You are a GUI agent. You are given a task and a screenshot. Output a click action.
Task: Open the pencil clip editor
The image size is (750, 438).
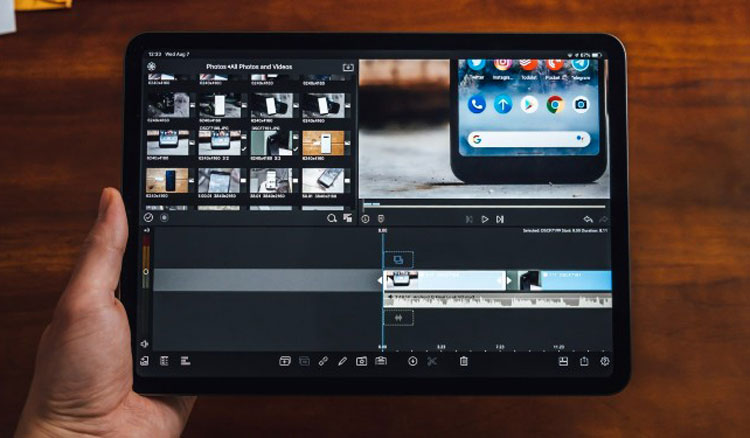coord(342,361)
